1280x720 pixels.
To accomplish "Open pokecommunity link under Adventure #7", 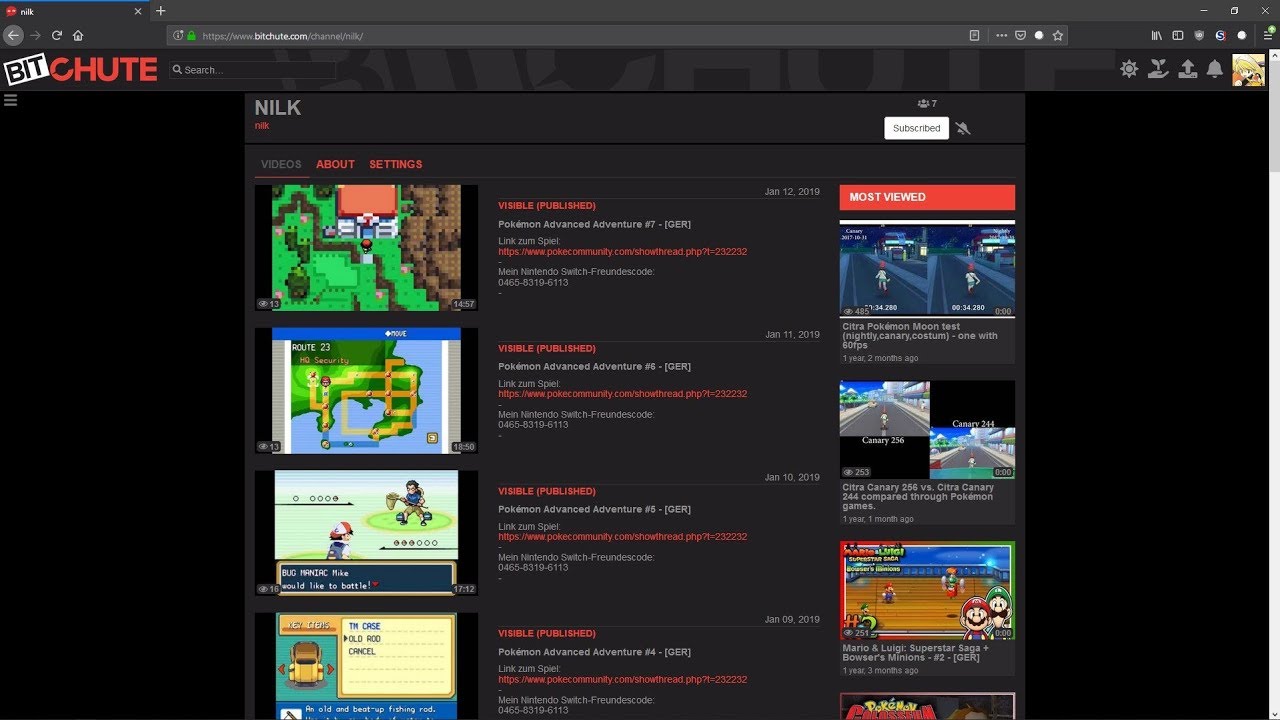I will 622,252.
